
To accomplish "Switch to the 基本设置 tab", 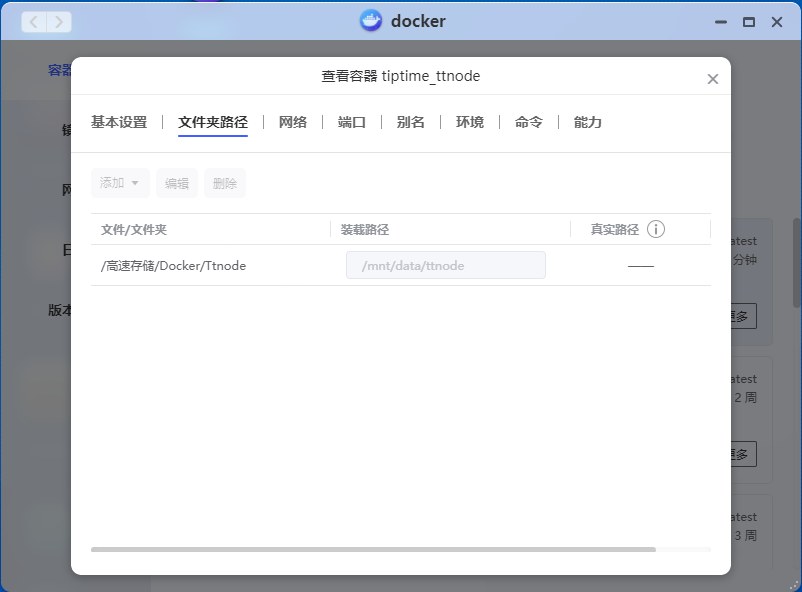I will click(119, 122).
